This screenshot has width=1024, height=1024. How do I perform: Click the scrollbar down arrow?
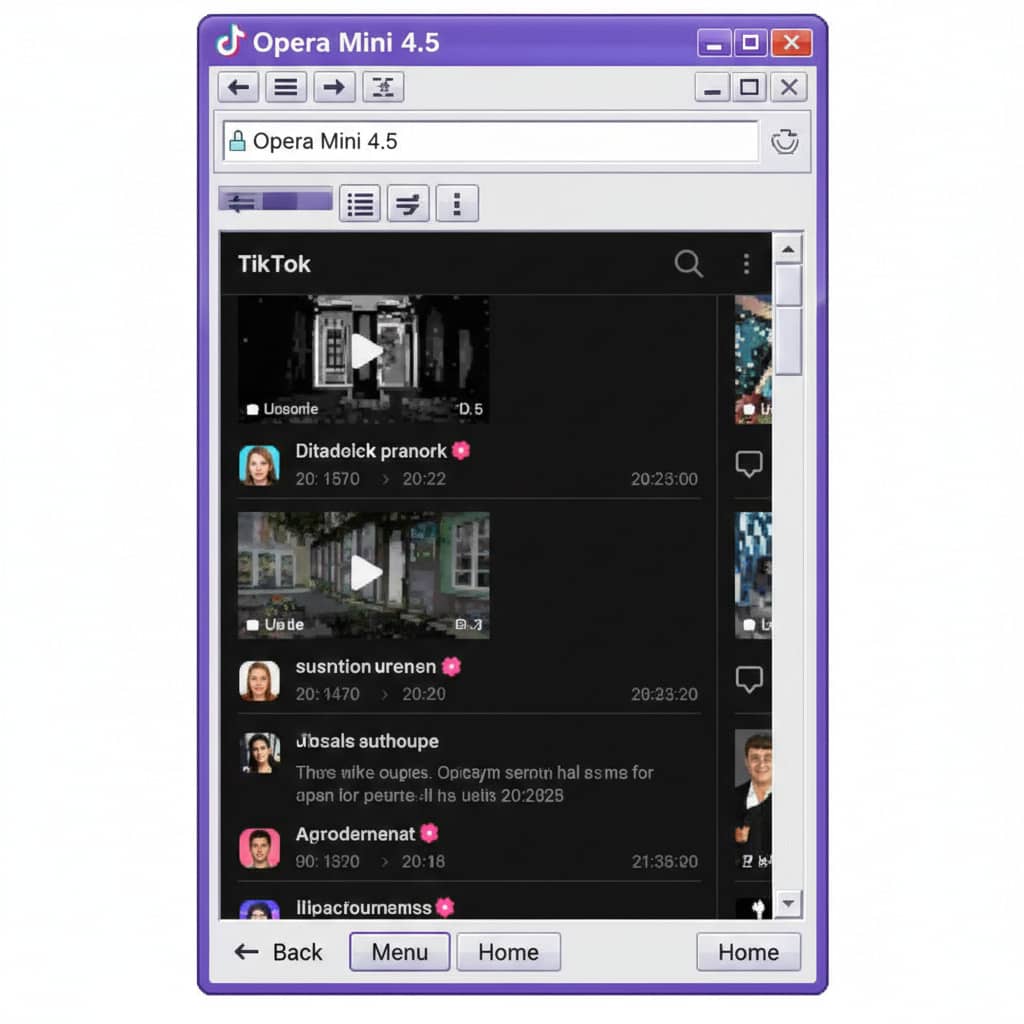coord(788,904)
